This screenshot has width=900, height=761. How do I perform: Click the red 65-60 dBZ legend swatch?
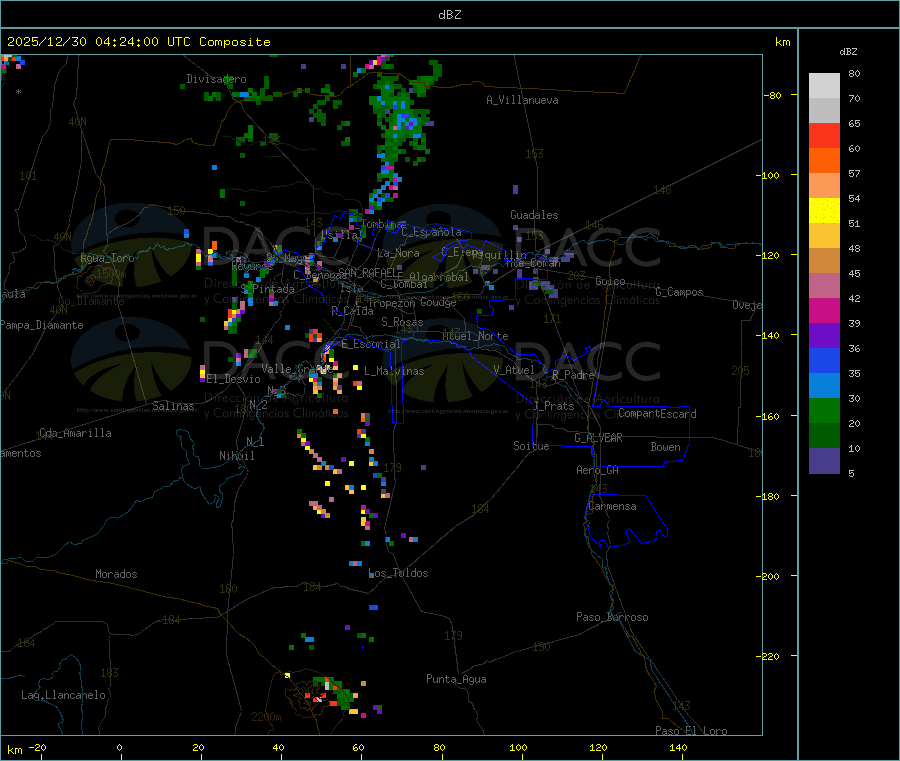[824, 135]
